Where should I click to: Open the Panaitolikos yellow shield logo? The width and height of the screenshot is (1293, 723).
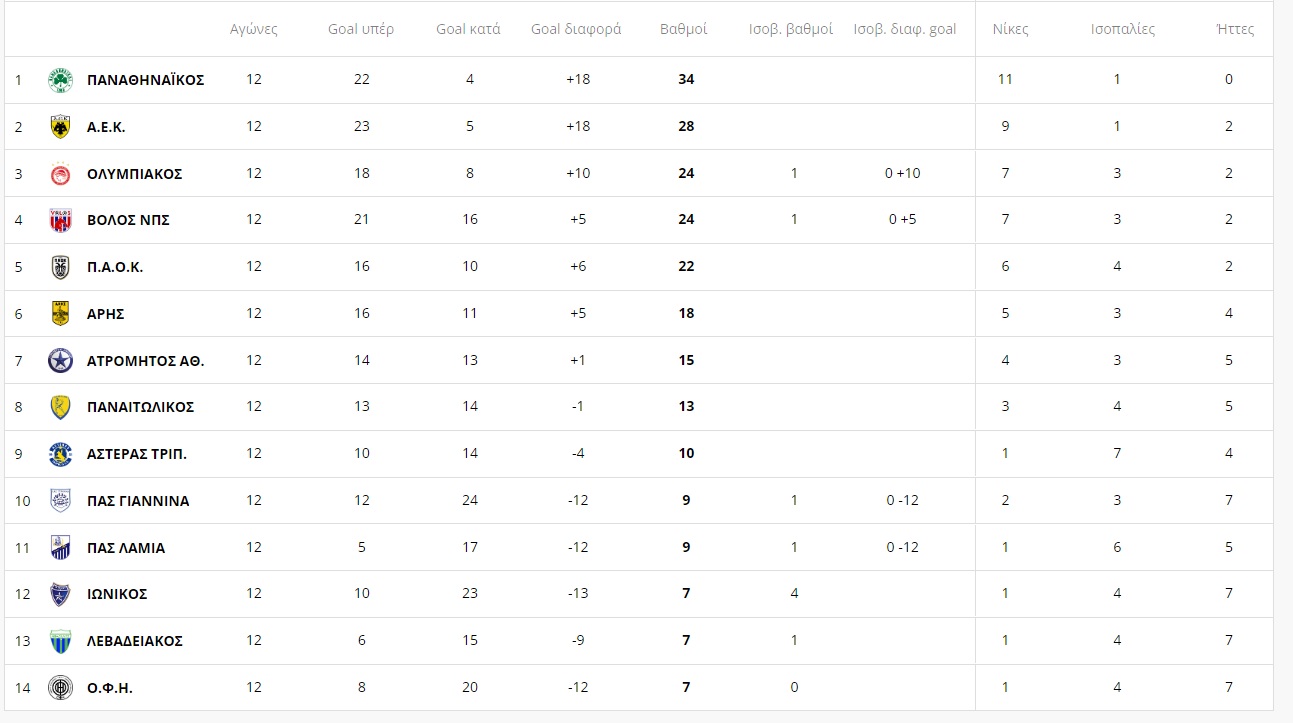[61, 407]
